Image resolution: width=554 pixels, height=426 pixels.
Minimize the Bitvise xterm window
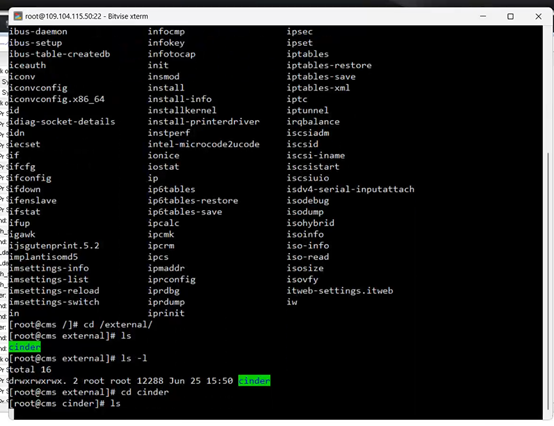pyautogui.click(x=483, y=16)
